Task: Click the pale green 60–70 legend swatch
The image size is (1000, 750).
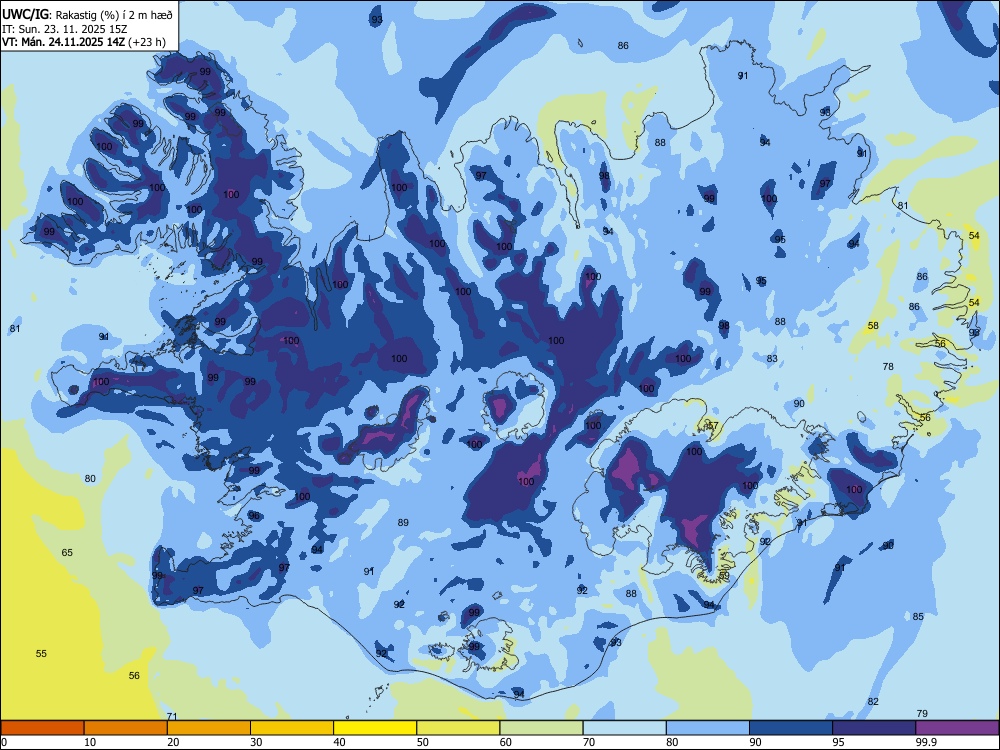Action: click(541, 728)
